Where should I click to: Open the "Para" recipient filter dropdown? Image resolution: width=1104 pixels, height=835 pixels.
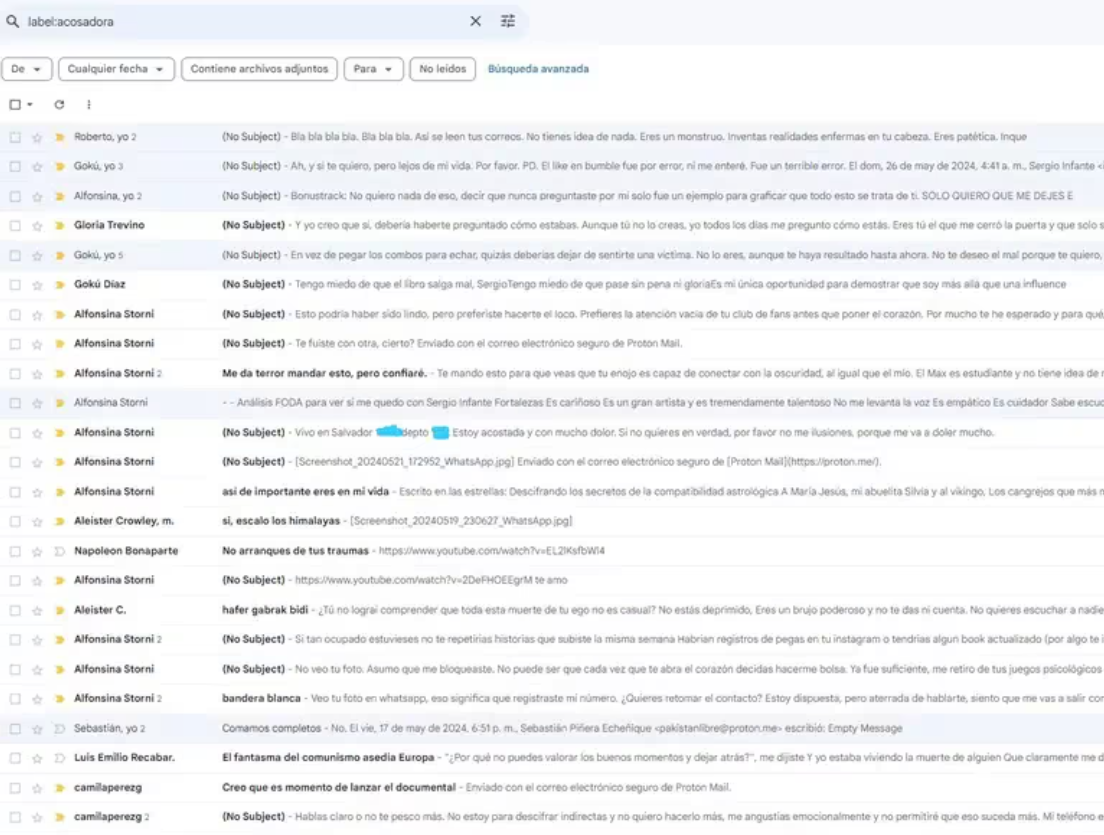tap(373, 69)
